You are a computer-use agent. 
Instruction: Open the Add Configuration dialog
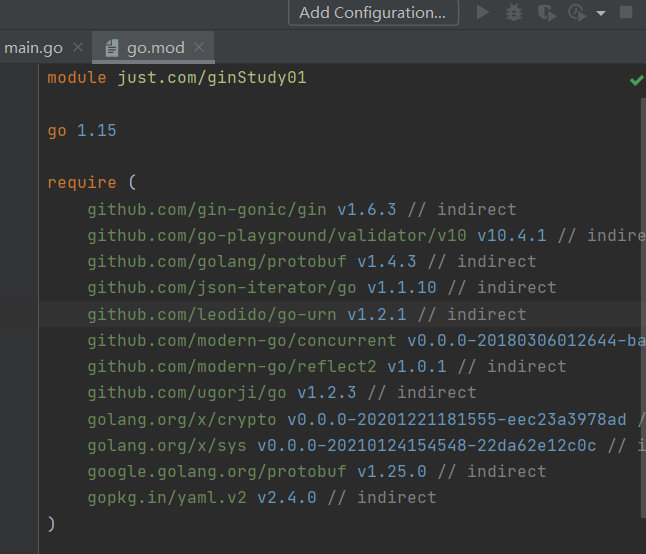pos(373,13)
